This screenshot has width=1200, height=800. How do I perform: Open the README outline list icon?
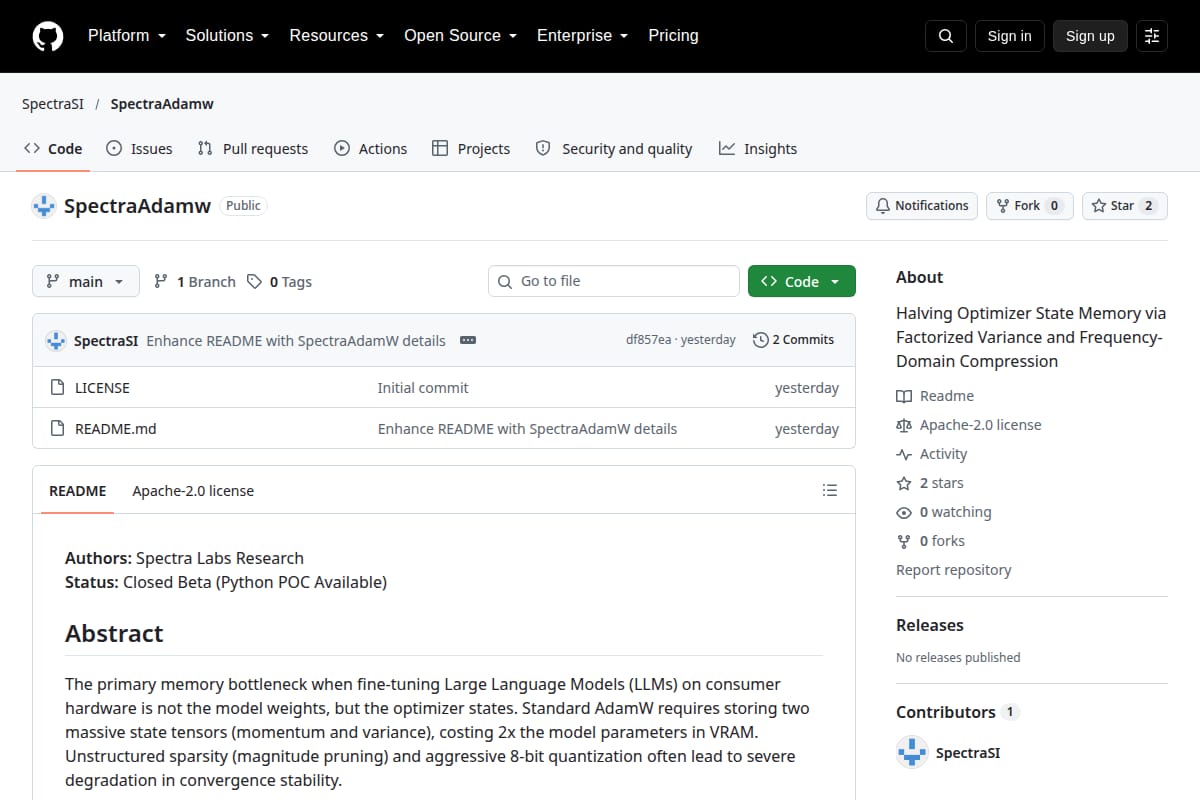tap(829, 490)
